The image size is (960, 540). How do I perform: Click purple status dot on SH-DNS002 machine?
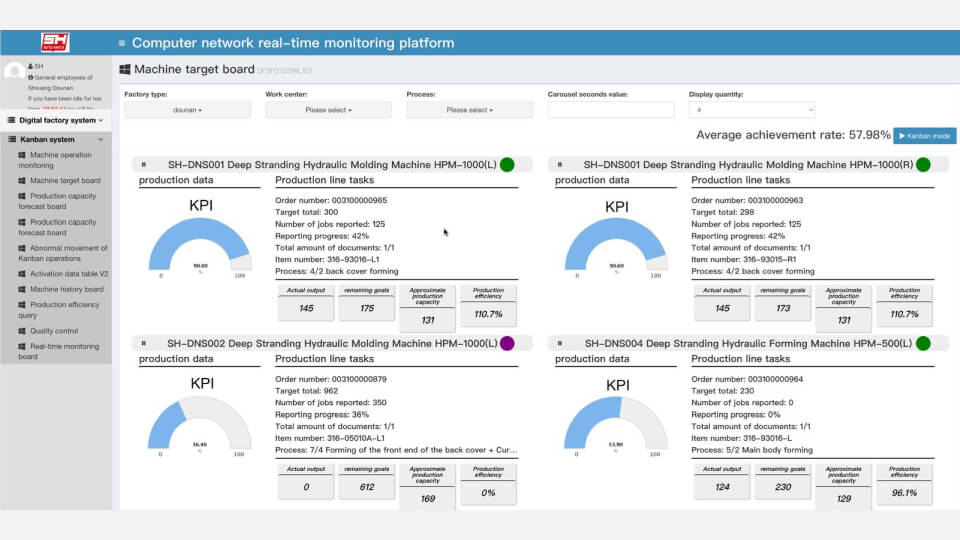(x=507, y=343)
